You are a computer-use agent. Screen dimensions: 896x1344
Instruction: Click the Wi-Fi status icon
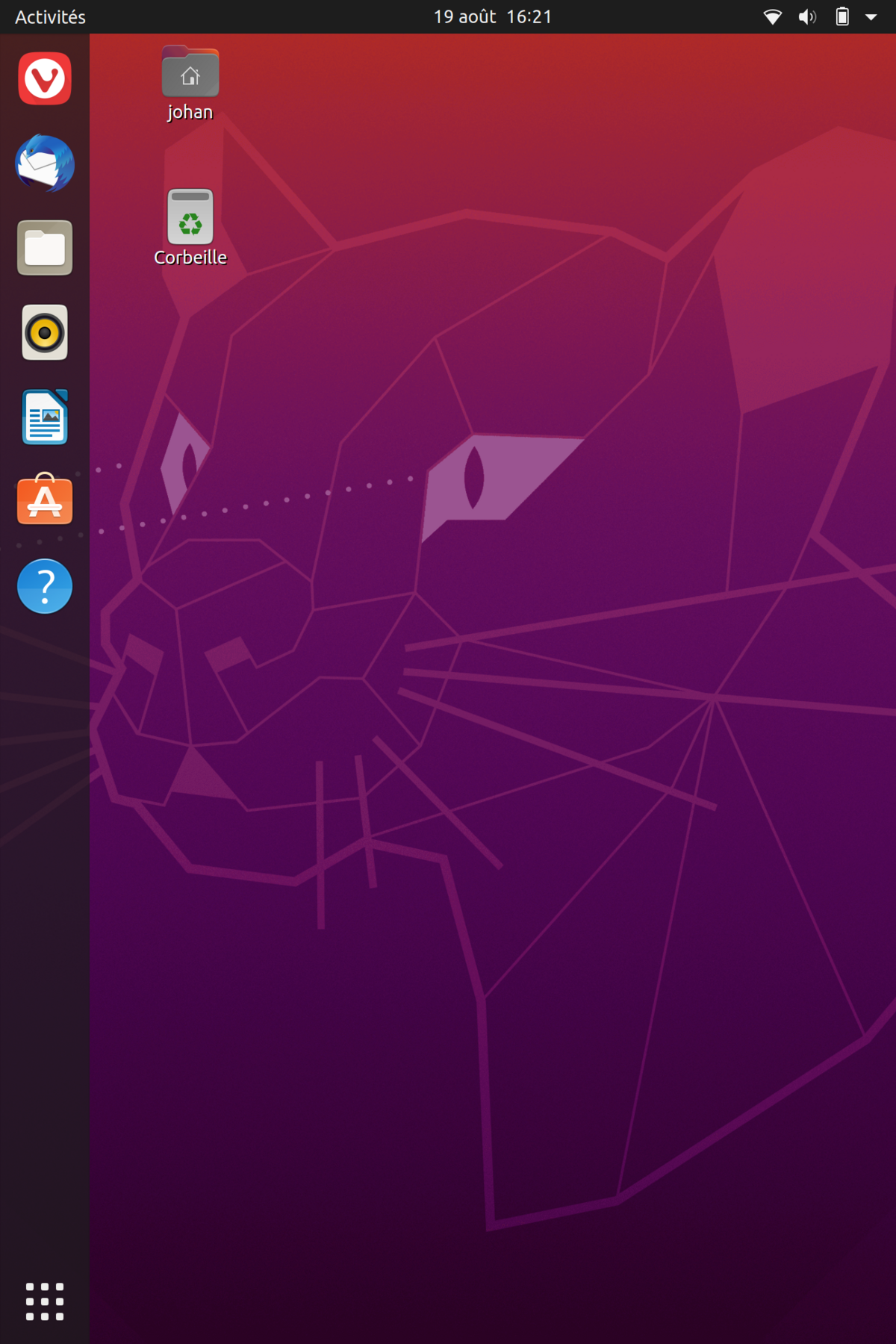(773, 16)
